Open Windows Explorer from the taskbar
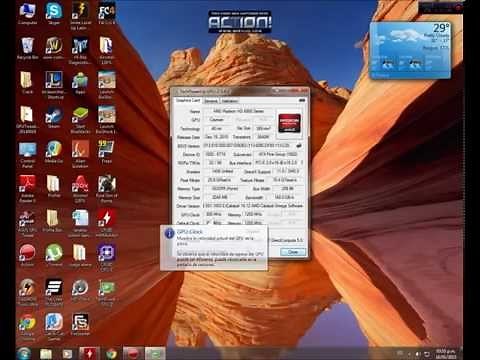Image resolution: width=480 pixels, height=360 pixels. (46, 353)
